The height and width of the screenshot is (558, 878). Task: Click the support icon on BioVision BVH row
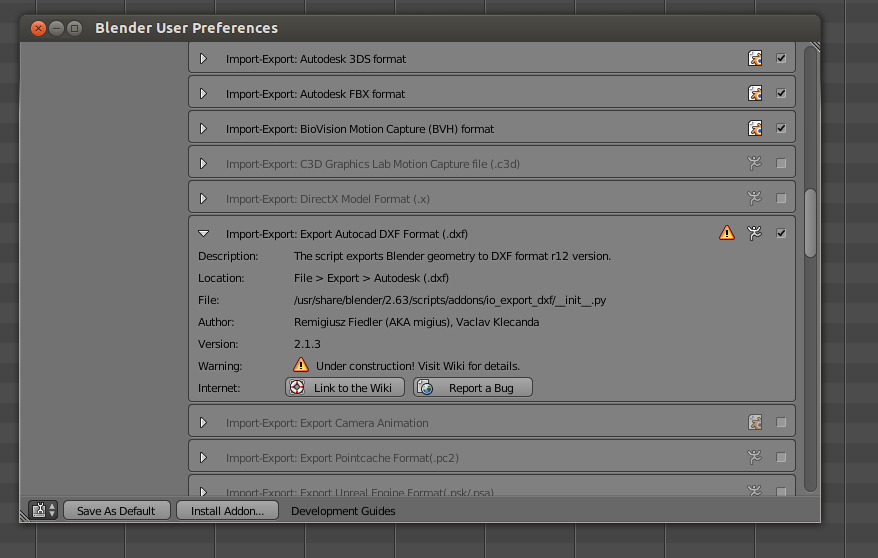[755, 129]
